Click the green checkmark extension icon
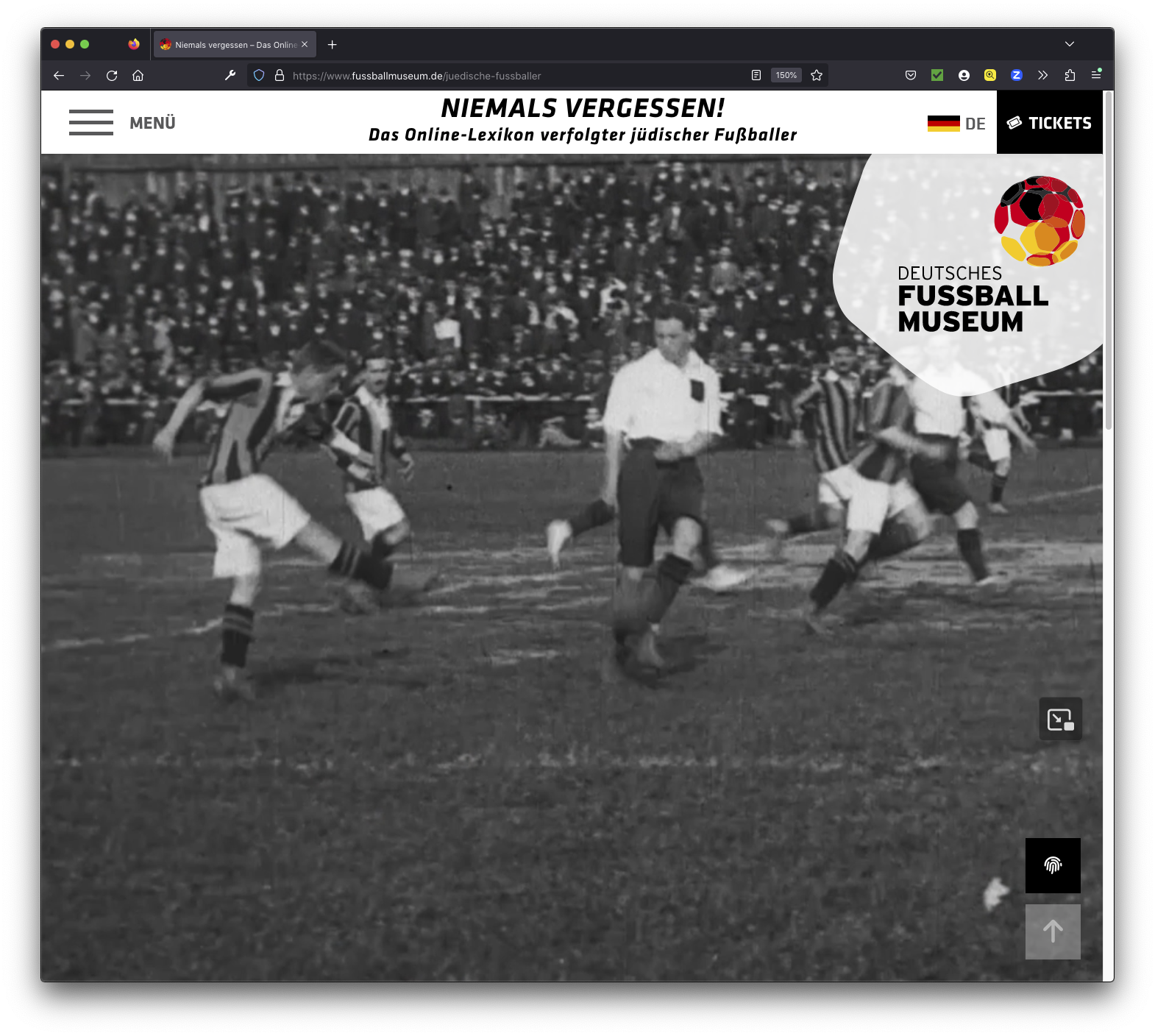The width and height of the screenshot is (1155, 1036). [x=937, y=75]
